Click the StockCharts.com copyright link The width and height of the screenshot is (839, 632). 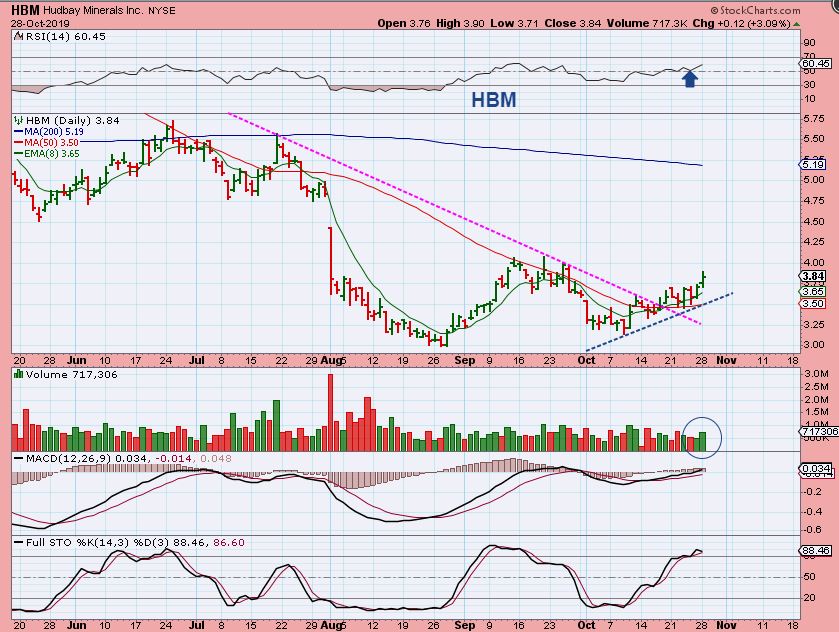click(756, 10)
